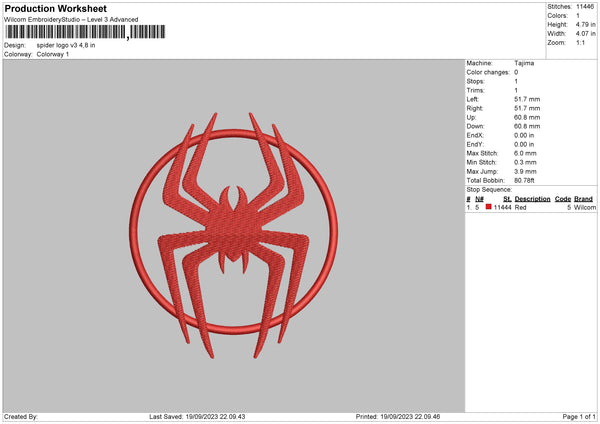Click the 'Right:' label

tap(474, 108)
